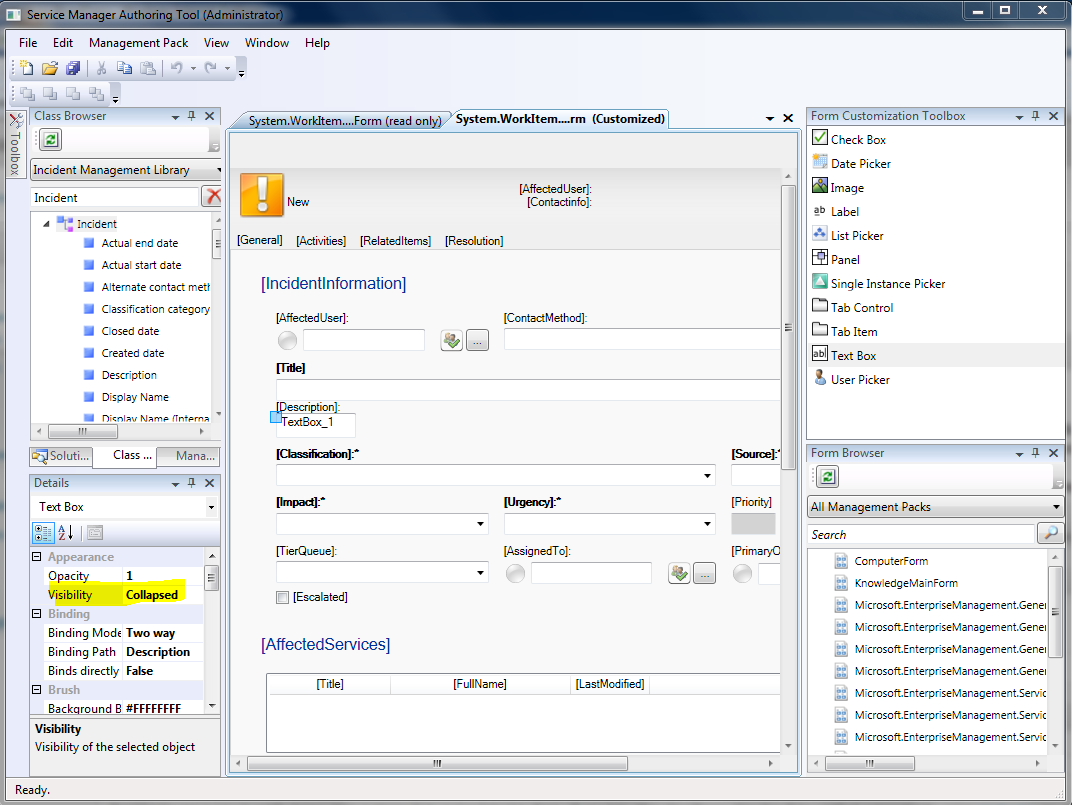This screenshot has width=1072, height=805.
Task: Select Tab Item in the toolbox
Action: coord(854,331)
